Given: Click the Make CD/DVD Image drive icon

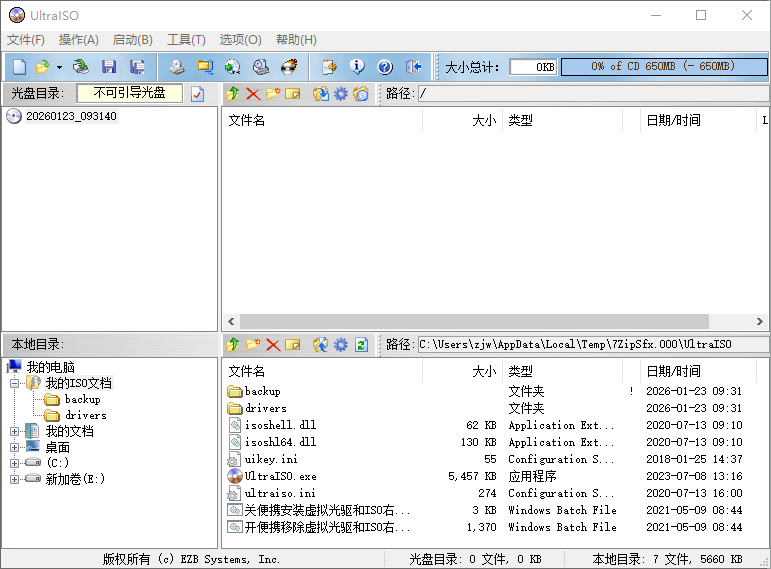Looking at the screenshot, I should click(177, 67).
